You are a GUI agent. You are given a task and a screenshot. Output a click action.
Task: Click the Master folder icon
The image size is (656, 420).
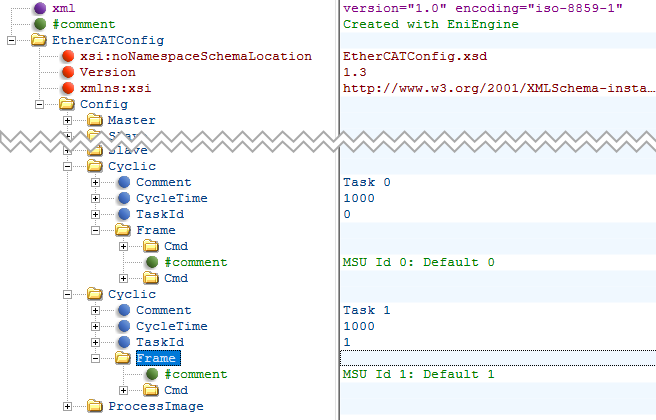pyautogui.click(x=95, y=120)
